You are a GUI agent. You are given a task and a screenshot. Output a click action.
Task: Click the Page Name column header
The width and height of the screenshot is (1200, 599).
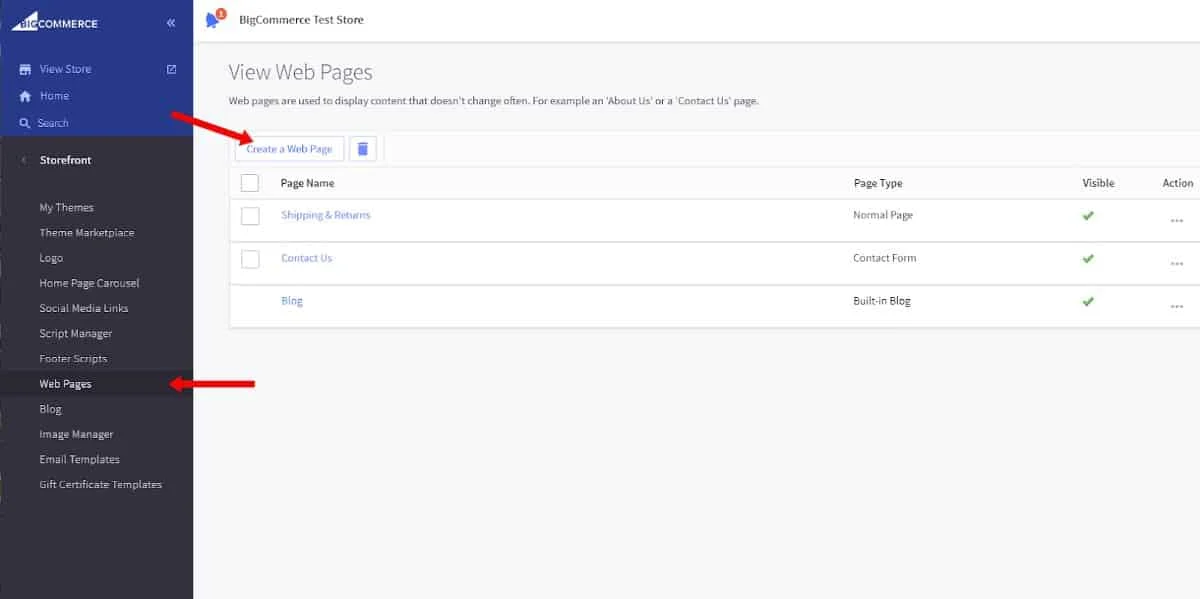click(307, 183)
